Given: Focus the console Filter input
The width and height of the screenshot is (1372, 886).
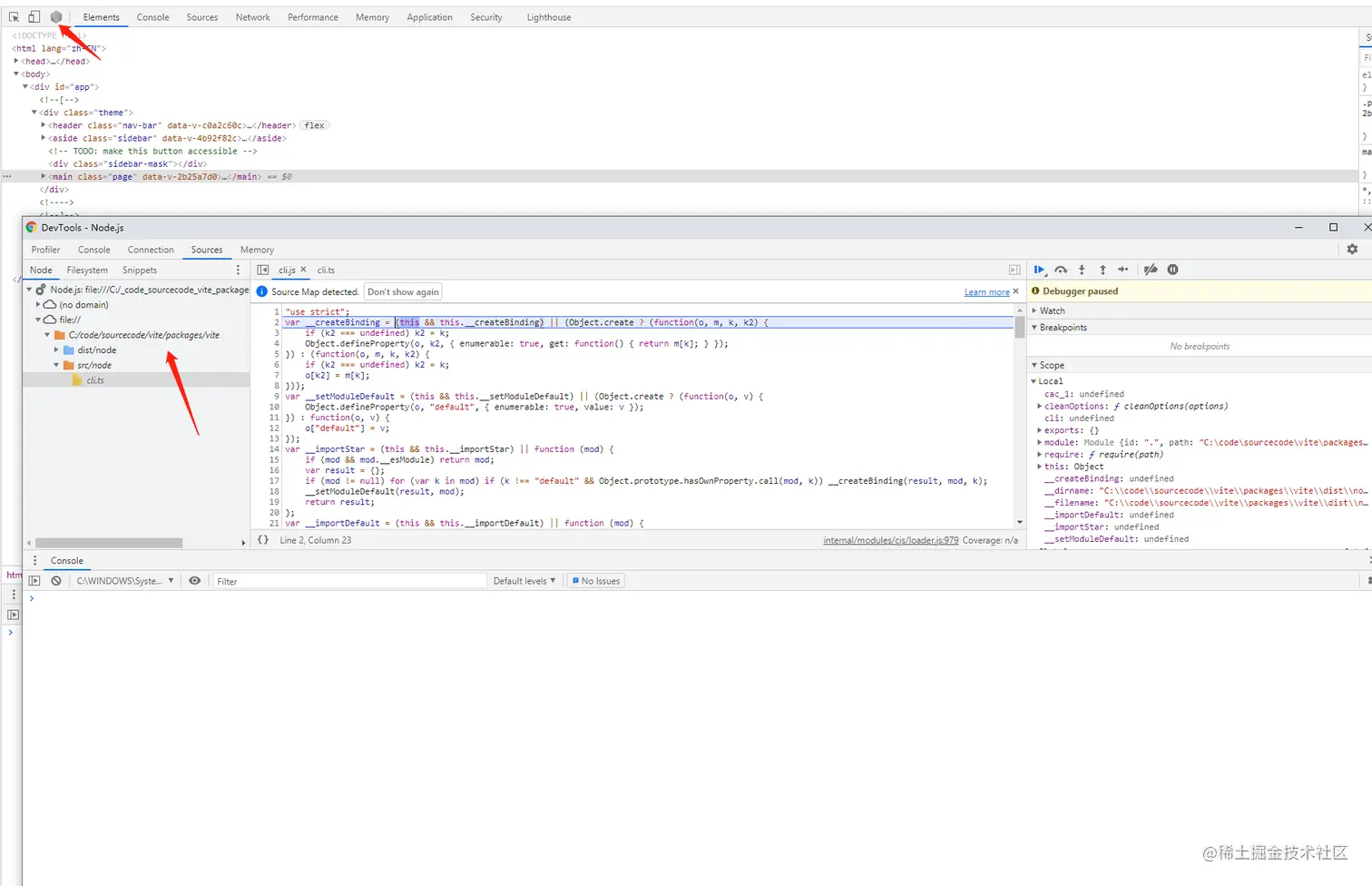Looking at the screenshot, I should coord(350,581).
